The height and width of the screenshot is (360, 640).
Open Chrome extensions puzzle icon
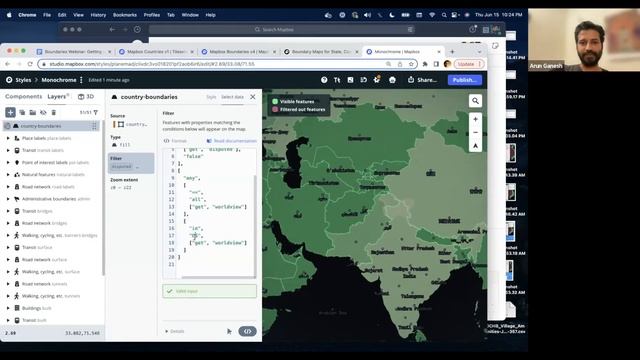(x=425, y=64)
